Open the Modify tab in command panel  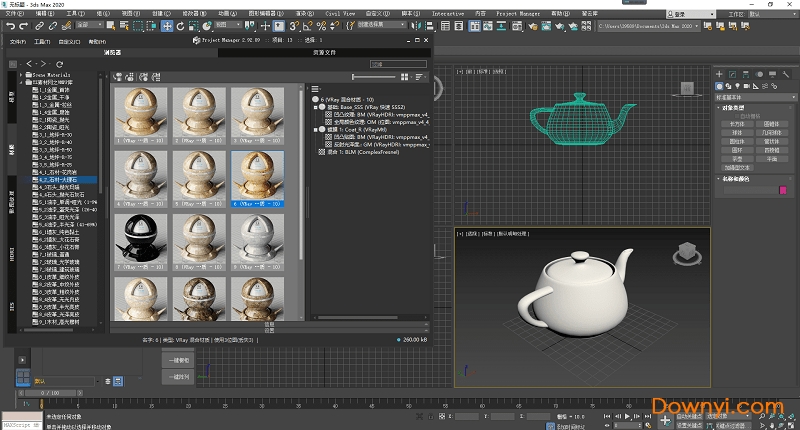(733, 73)
